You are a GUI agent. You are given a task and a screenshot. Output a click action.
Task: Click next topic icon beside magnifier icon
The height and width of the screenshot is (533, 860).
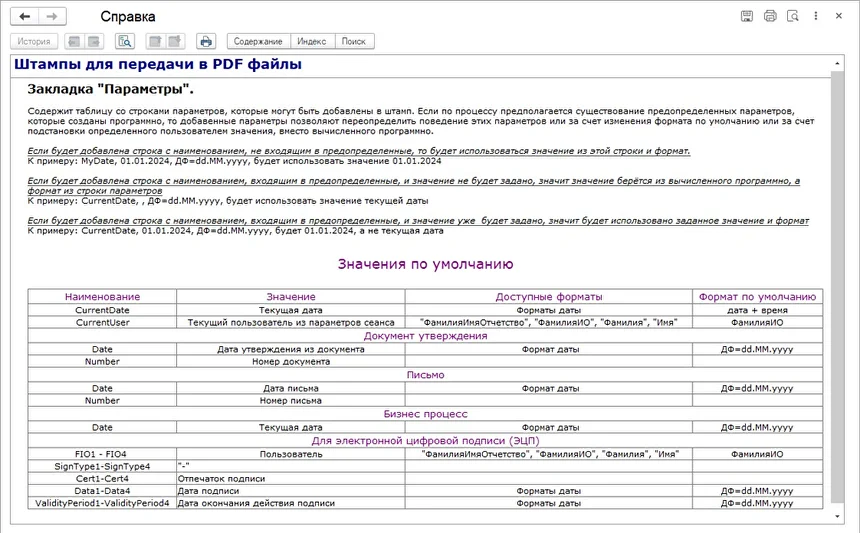click(94, 41)
